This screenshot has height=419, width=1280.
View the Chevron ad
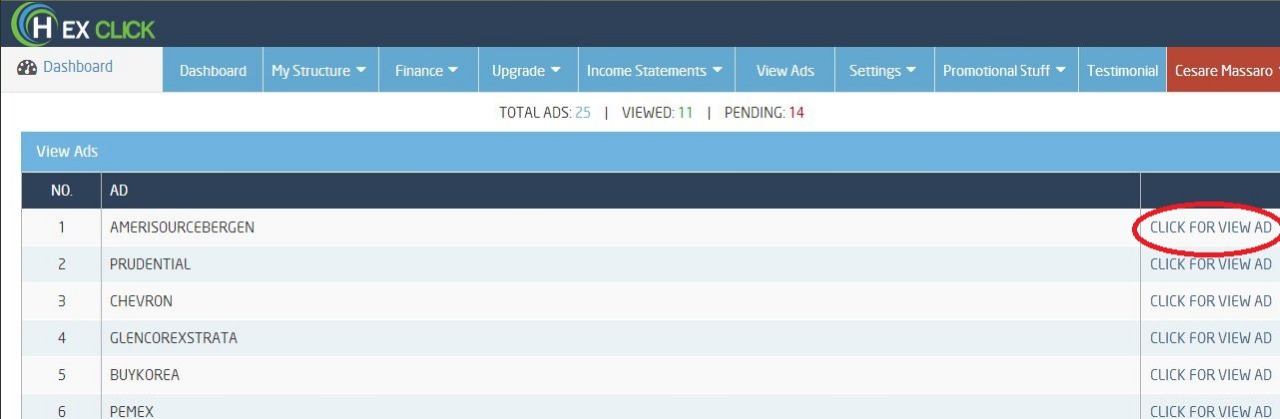[x=1210, y=301]
